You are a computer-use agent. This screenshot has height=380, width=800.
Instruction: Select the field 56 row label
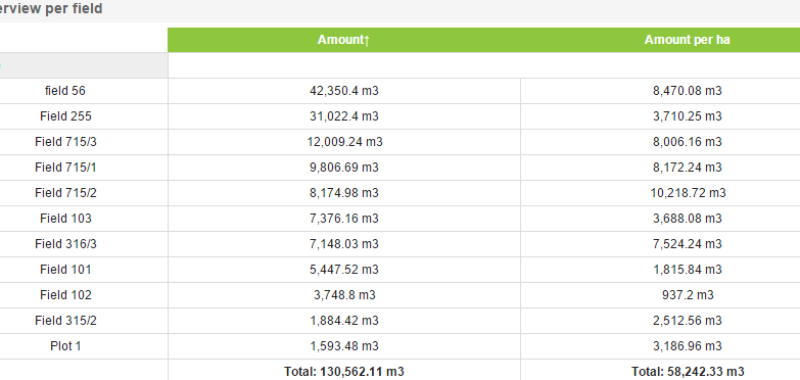(x=65, y=91)
